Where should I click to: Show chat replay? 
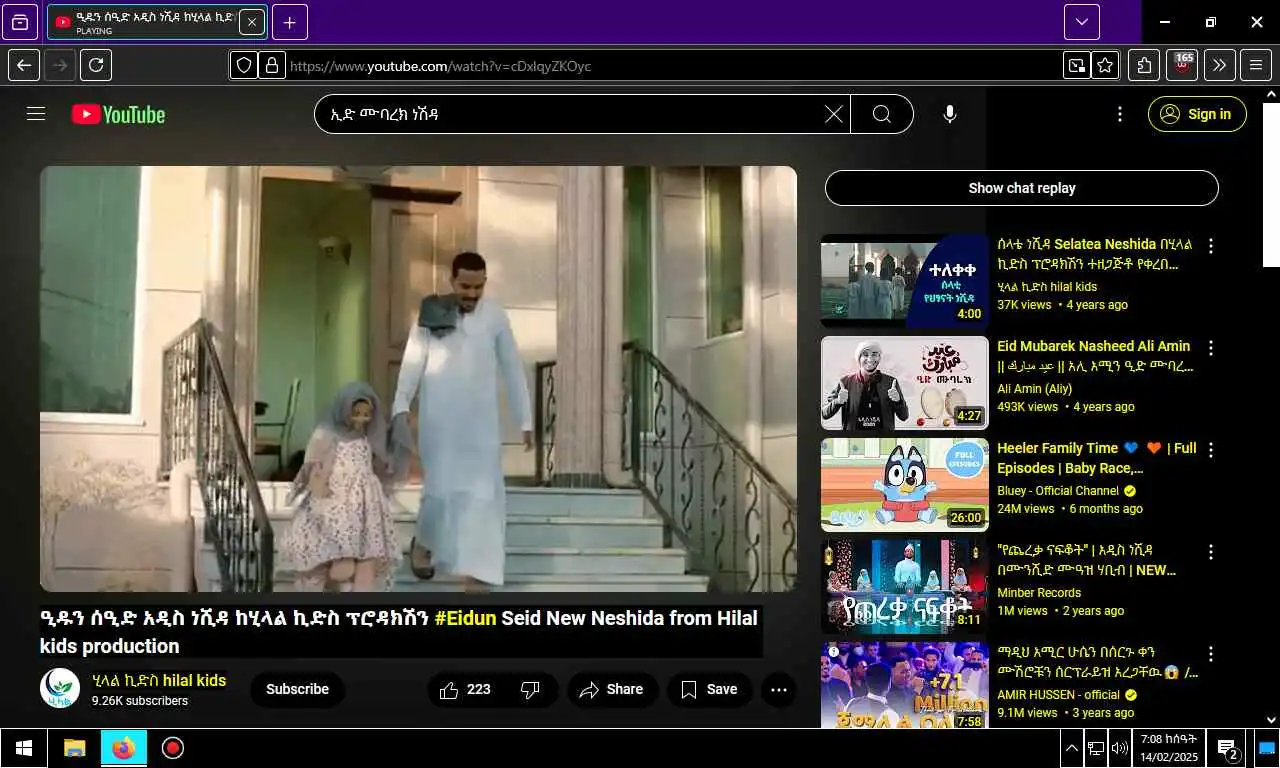pos(1022,188)
